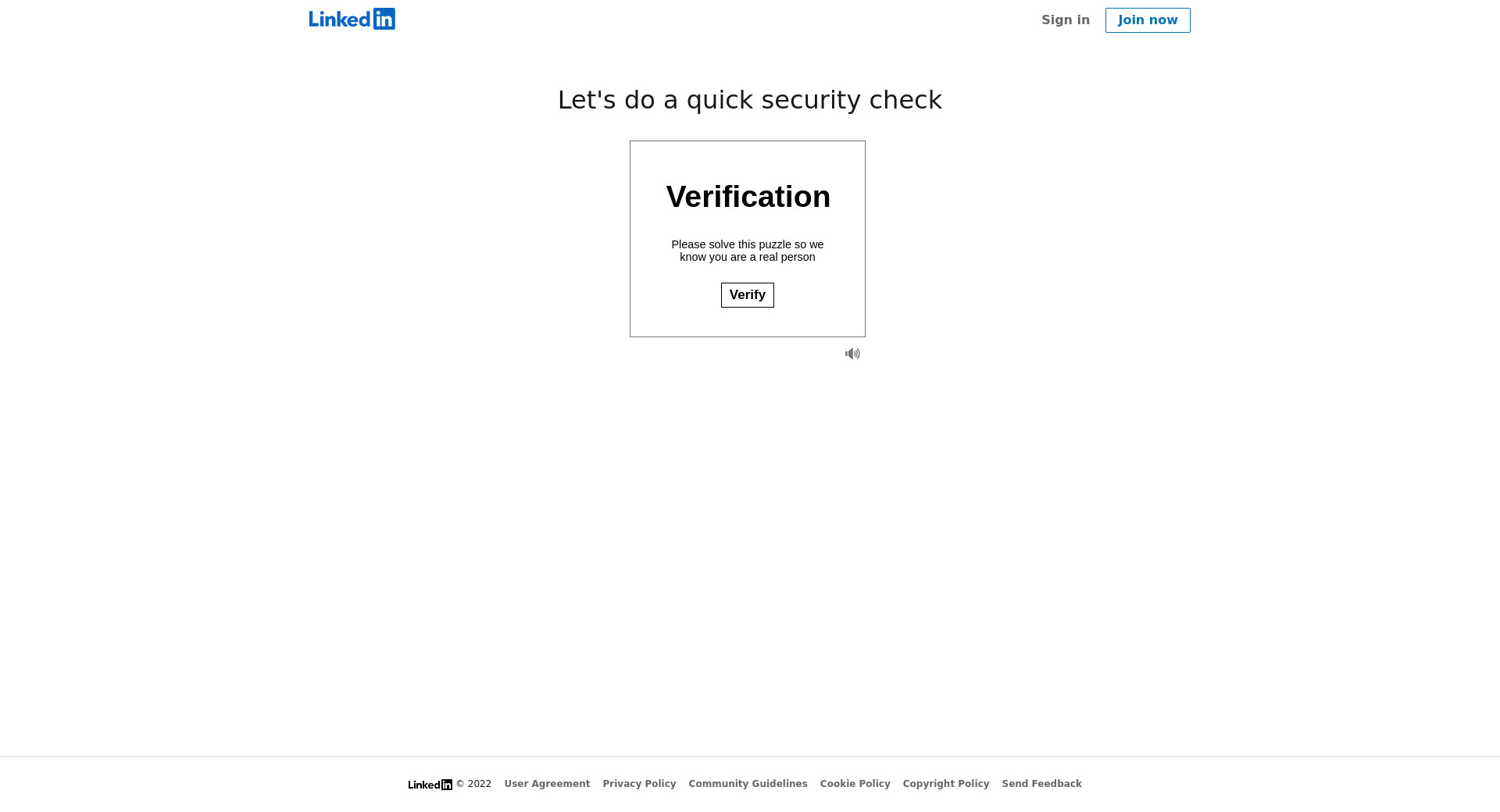Click the "Please solve this puzzle" instruction text

747,251
